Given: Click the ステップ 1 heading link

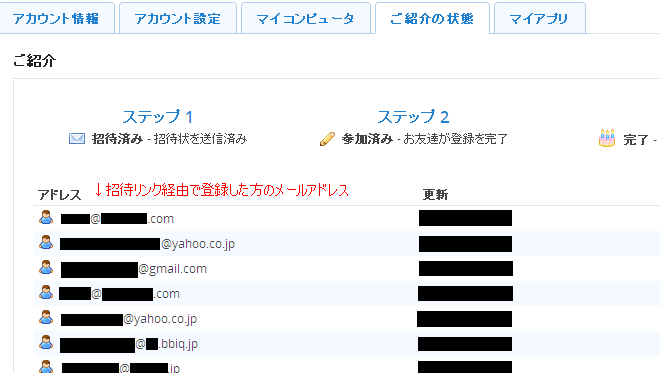Looking at the screenshot, I should tap(158, 117).
